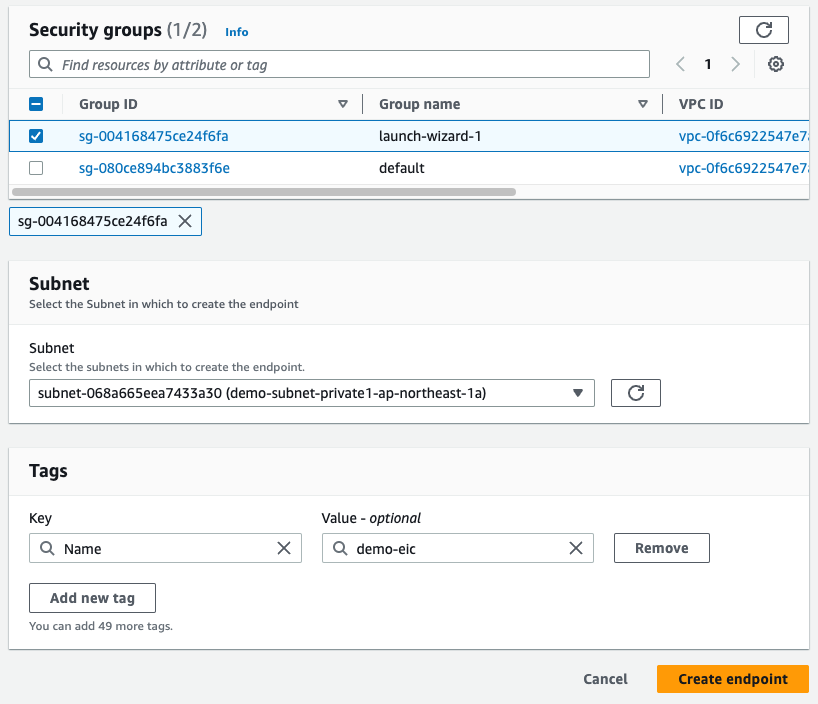Toggle the select-all security groups checkbox
818x704 pixels.
pyautogui.click(x=36, y=104)
